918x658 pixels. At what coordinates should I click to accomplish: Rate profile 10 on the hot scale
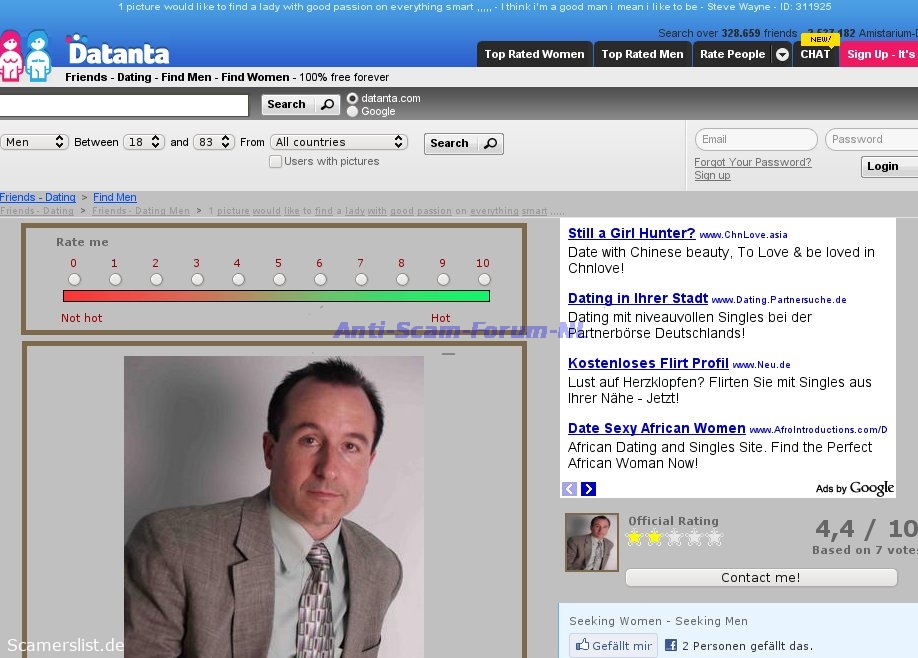point(484,279)
